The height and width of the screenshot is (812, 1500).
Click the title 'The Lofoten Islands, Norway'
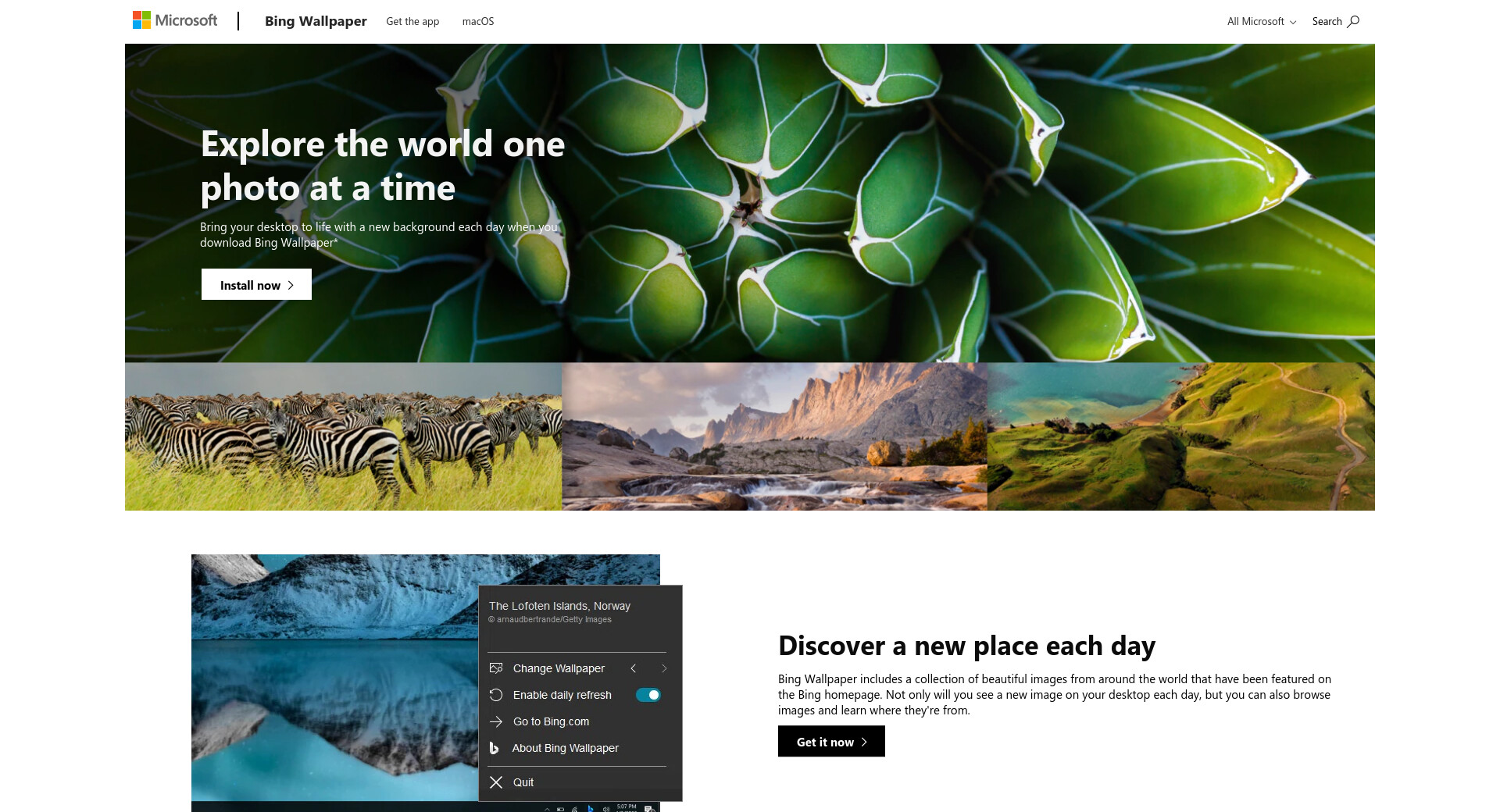point(559,606)
